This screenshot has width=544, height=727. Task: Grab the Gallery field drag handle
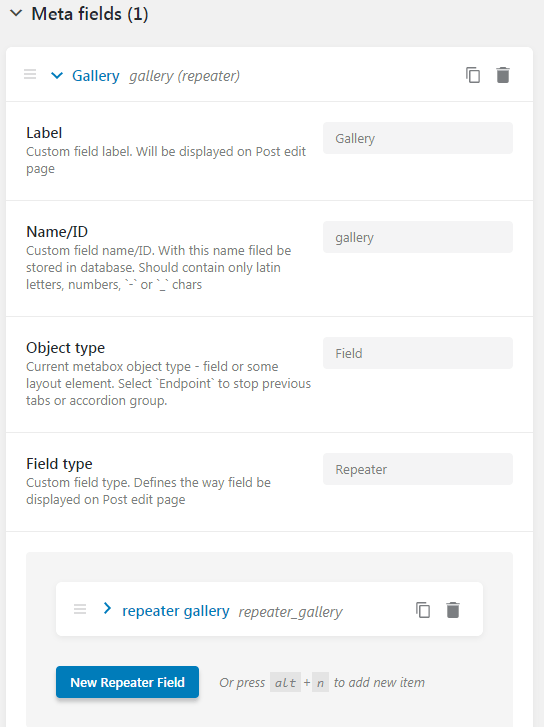point(30,75)
